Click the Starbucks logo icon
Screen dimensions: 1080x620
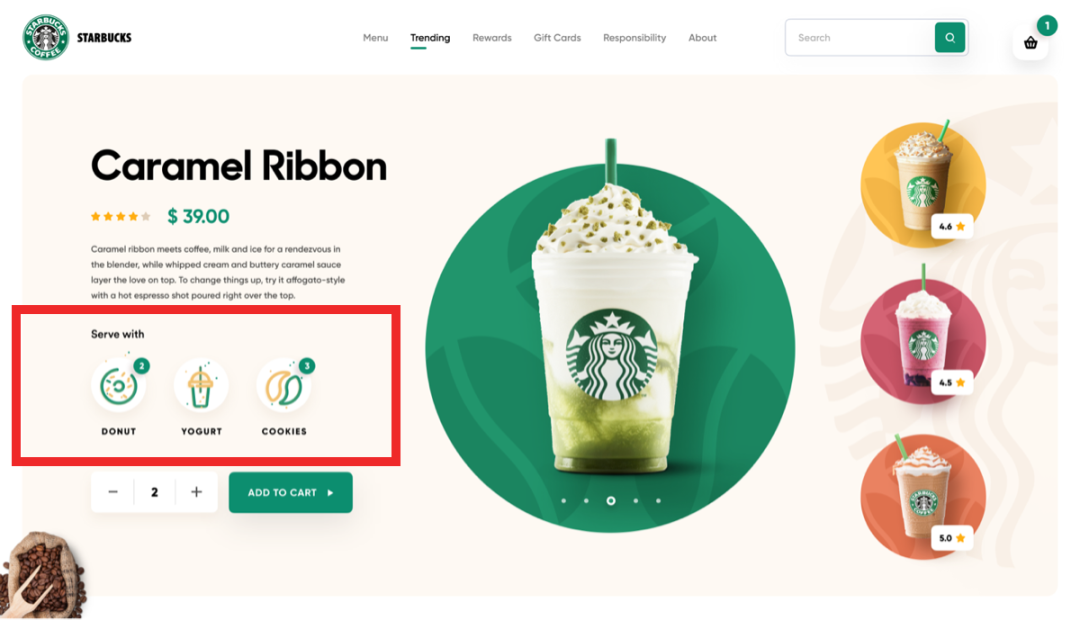pyautogui.click(x=45, y=37)
